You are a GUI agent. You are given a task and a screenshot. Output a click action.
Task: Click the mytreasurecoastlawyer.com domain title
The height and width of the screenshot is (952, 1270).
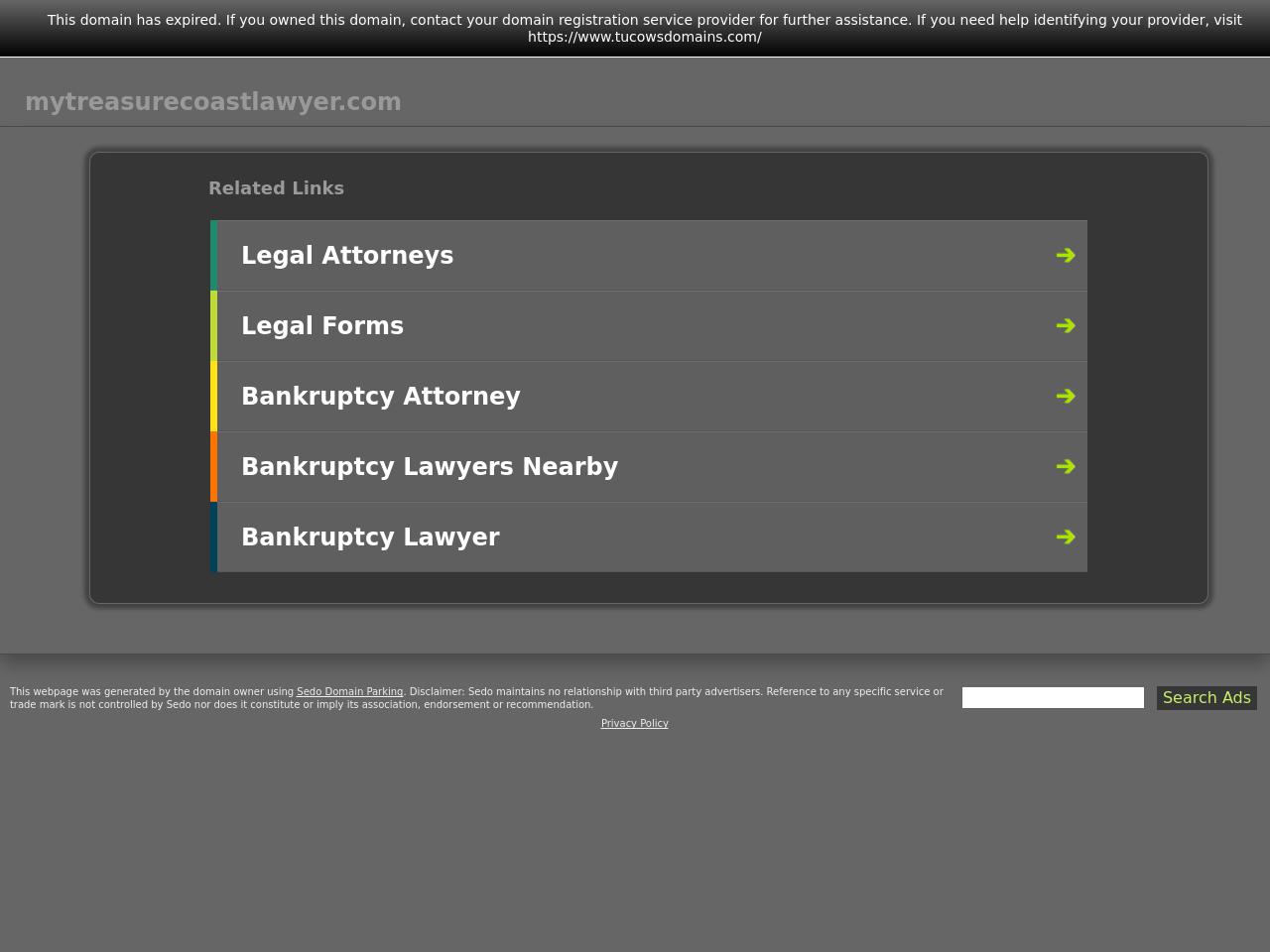[x=213, y=102]
